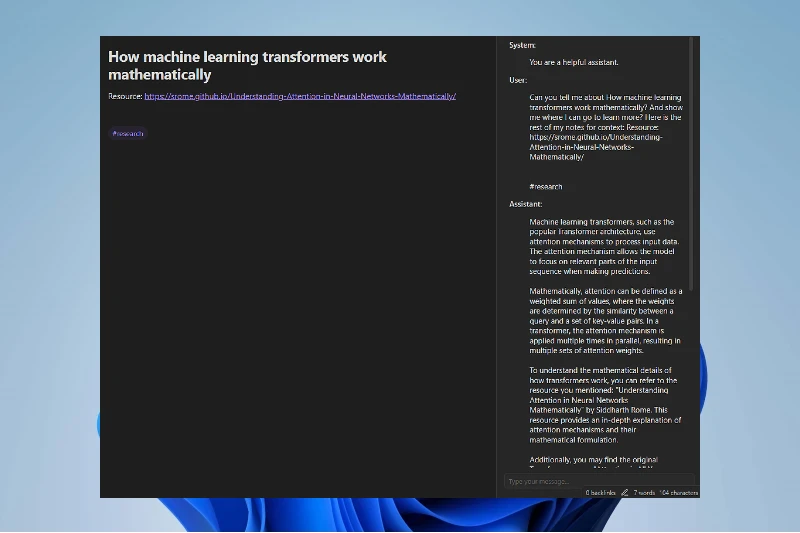The image size is (800, 533).
Task: Click the 'User:' label in chat
Action: [x=518, y=80]
